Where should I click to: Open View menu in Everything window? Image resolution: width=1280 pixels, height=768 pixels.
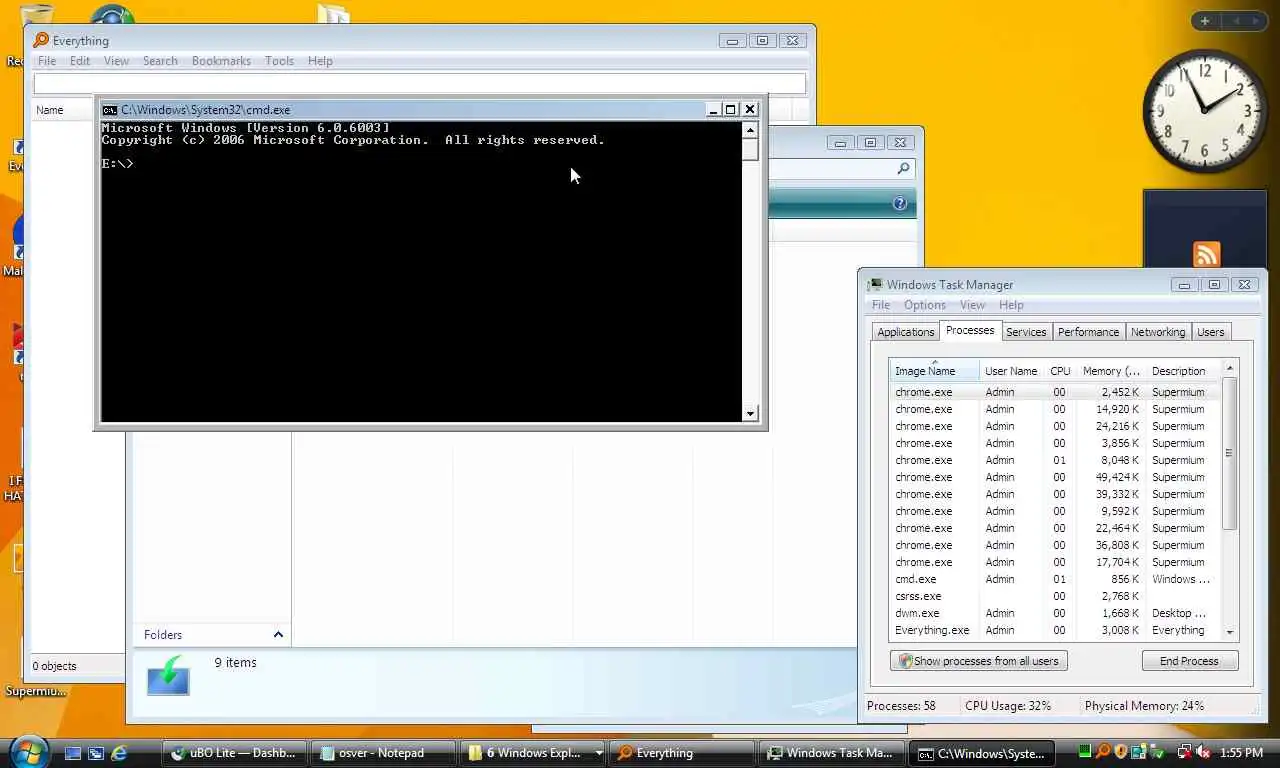click(116, 61)
